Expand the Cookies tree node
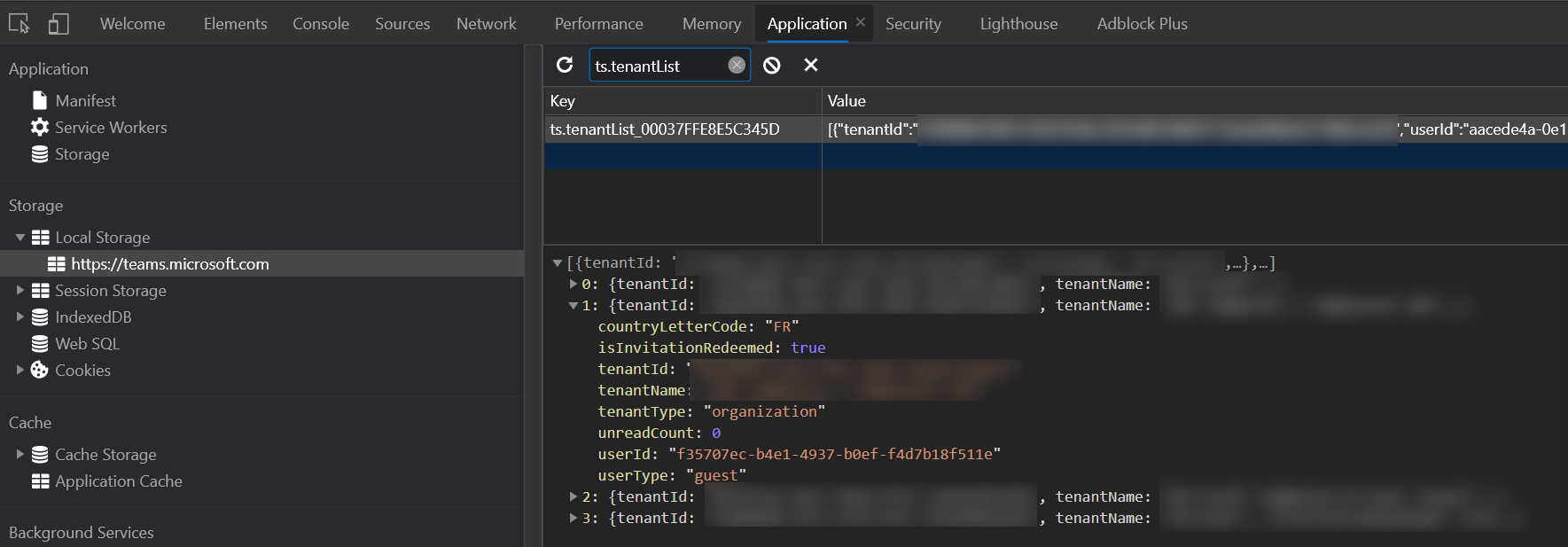The height and width of the screenshot is (547, 1568). pos(20,370)
